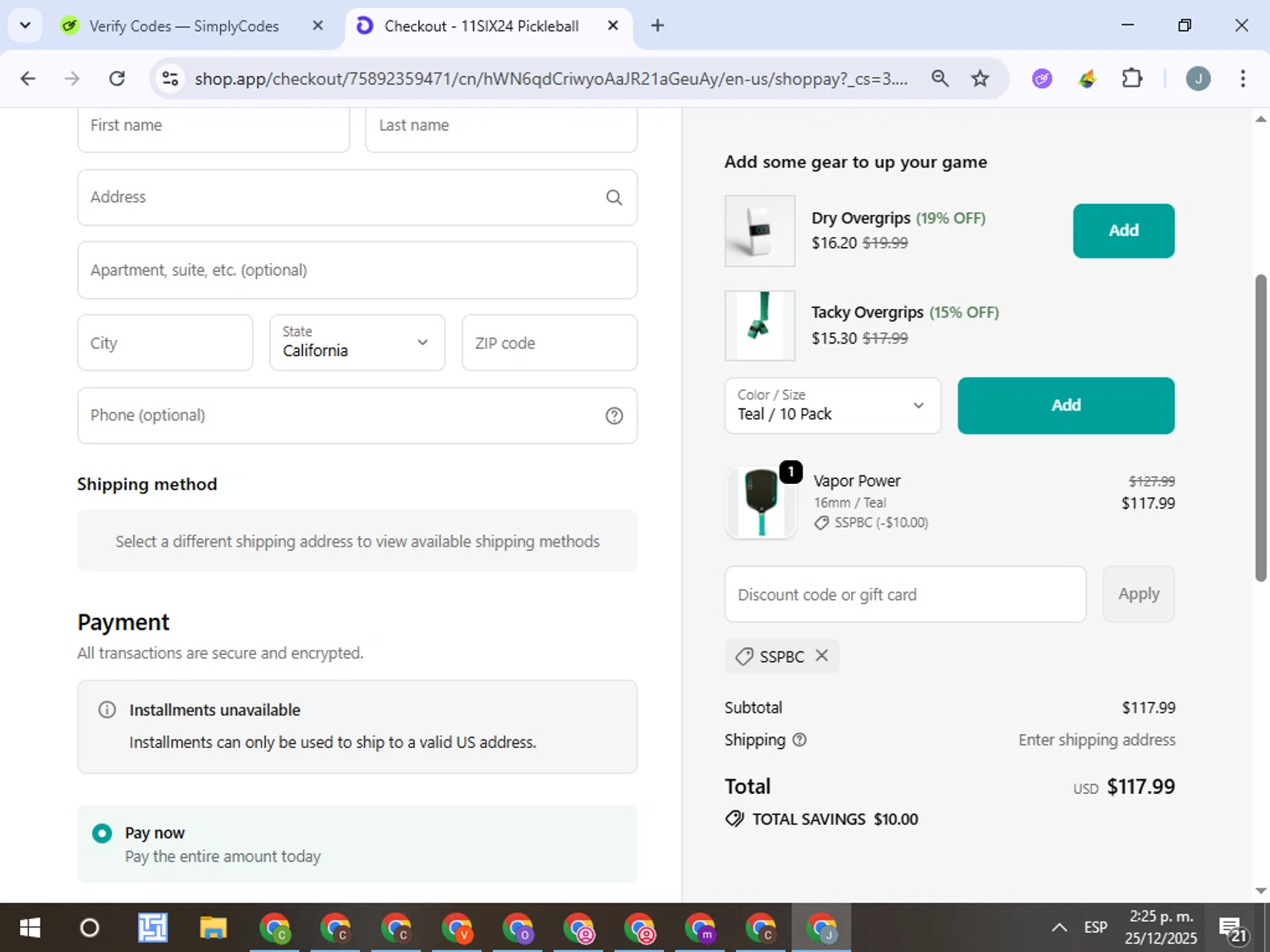Click the Apply discount button
Screen dimensions: 1270x952
[1139, 594]
